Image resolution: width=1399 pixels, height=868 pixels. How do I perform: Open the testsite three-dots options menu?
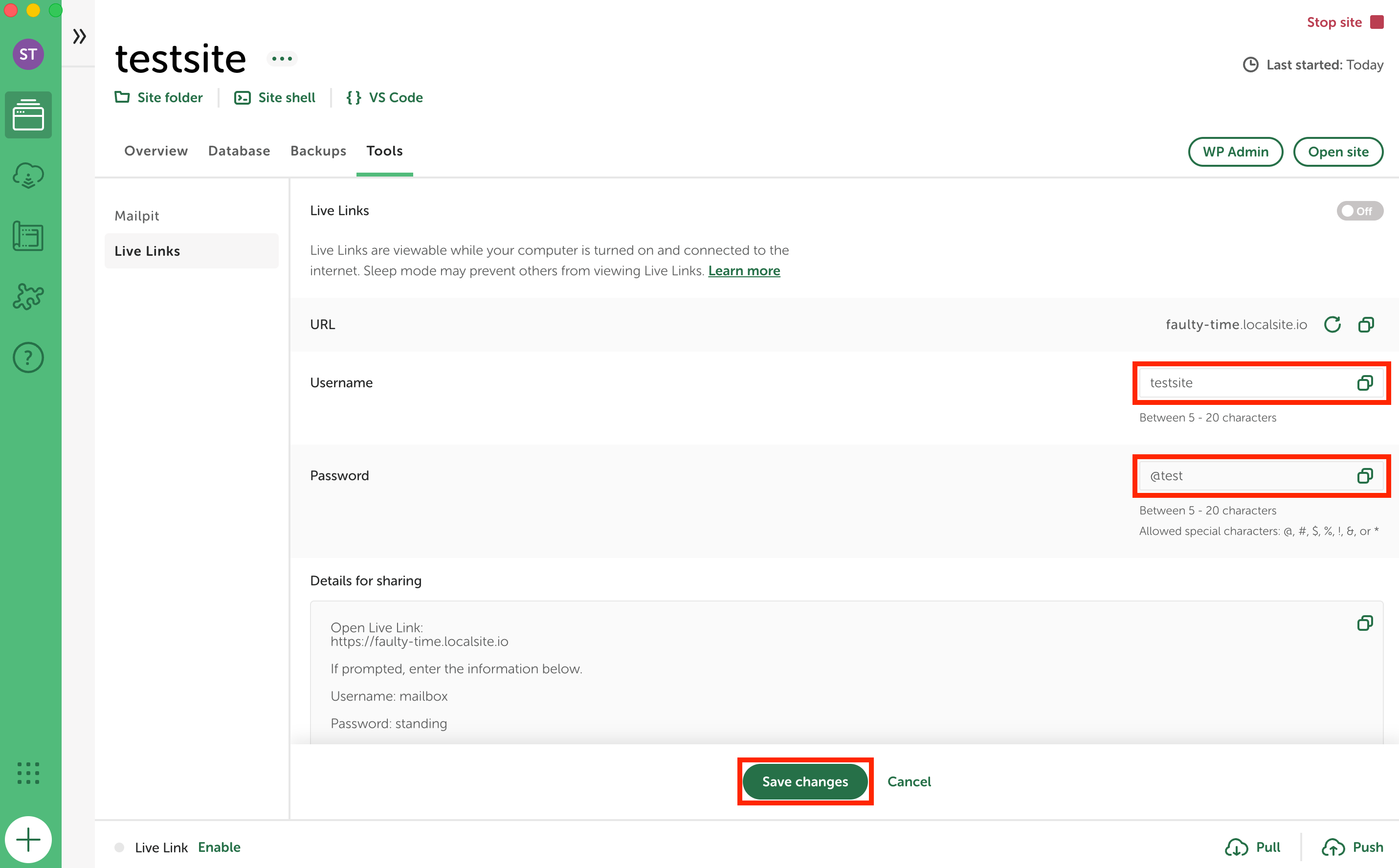click(x=282, y=59)
